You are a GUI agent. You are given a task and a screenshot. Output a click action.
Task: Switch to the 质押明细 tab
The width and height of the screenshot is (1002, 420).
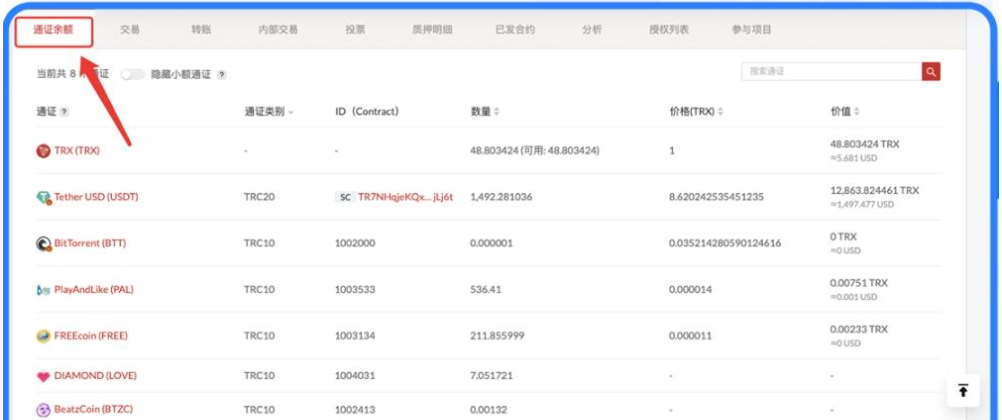pyautogui.click(x=432, y=30)
